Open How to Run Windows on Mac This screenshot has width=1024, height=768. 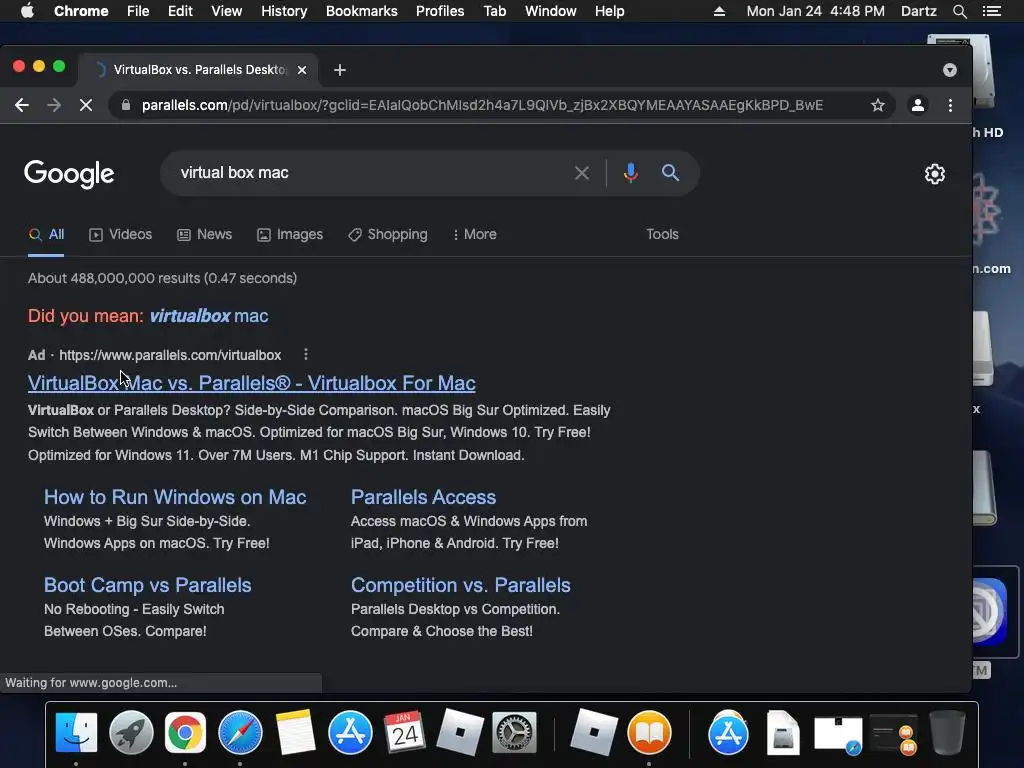pos(175,497)
